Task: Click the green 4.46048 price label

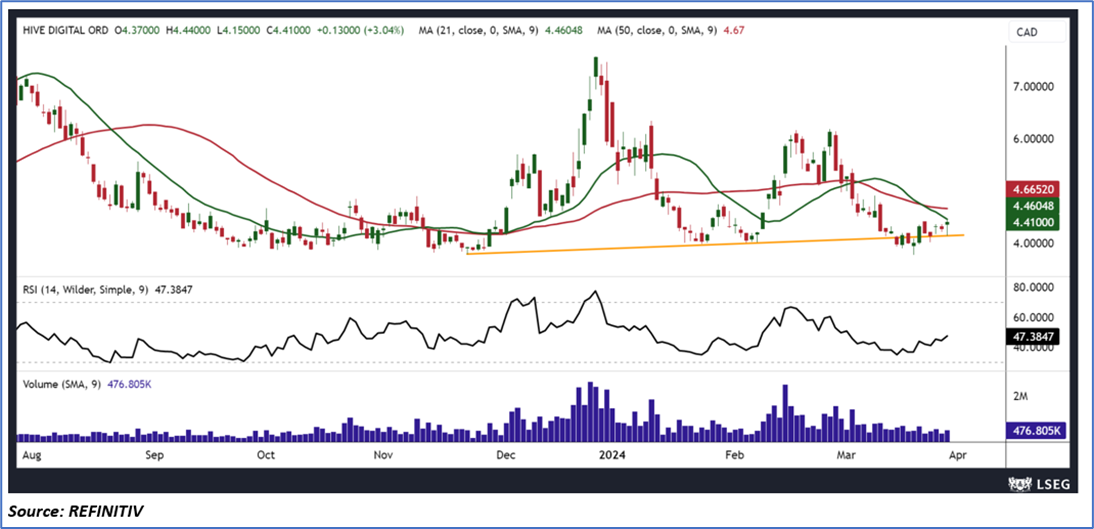Action: pos(1034,206)
